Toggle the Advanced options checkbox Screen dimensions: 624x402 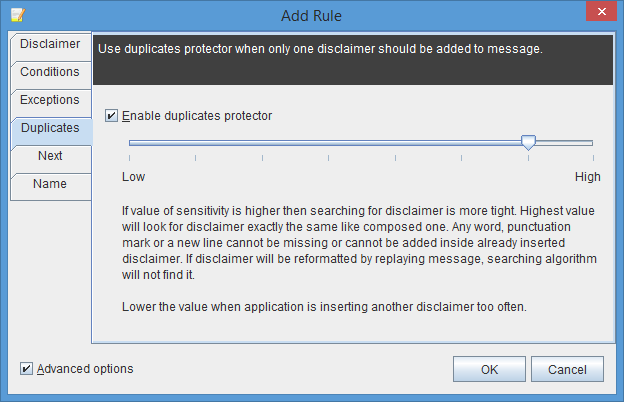26,369
